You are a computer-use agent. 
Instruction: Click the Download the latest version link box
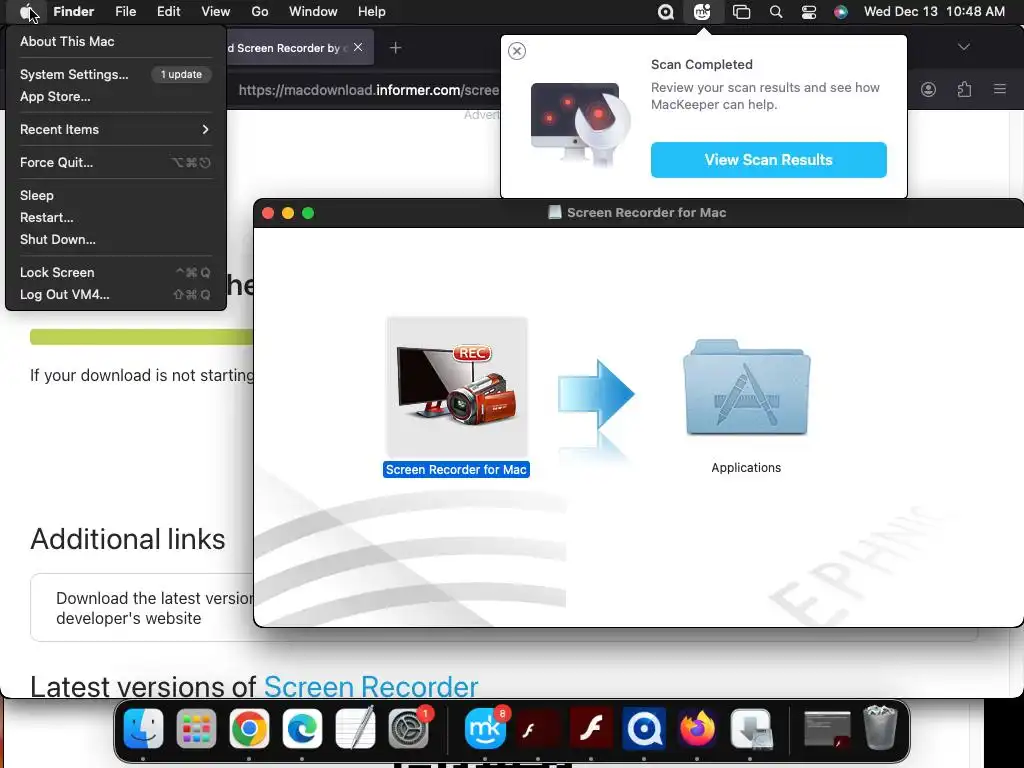pyautogui.click(x=142, y=608)
